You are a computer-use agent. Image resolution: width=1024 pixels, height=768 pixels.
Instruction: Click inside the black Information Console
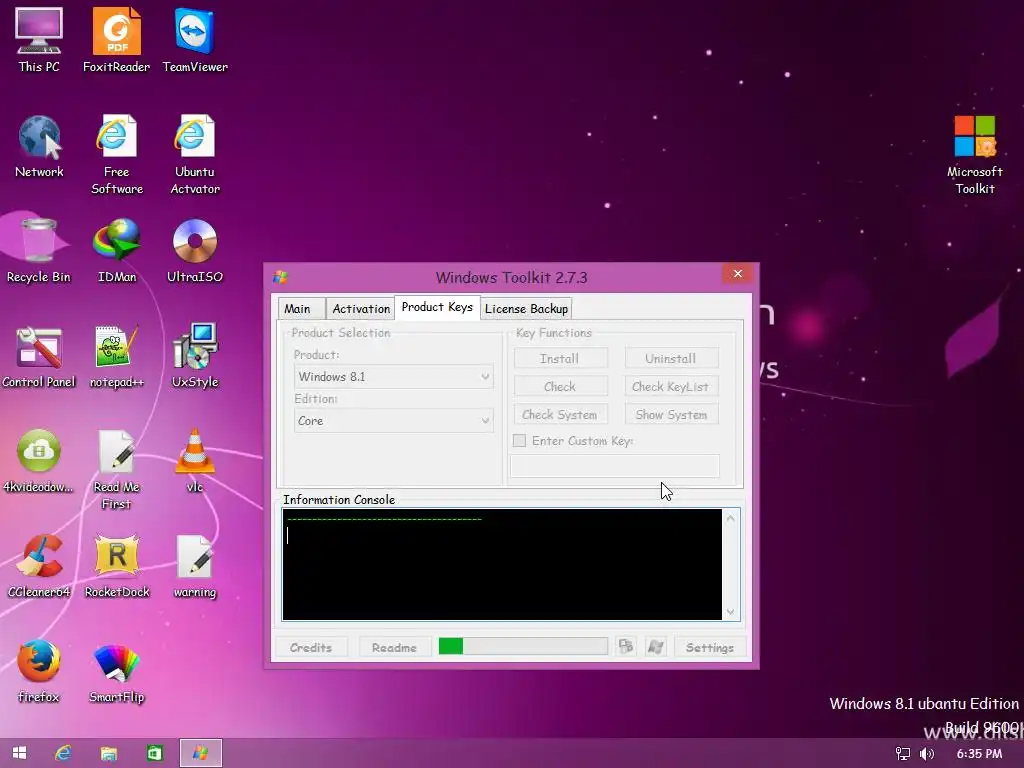tap(502, 564)
